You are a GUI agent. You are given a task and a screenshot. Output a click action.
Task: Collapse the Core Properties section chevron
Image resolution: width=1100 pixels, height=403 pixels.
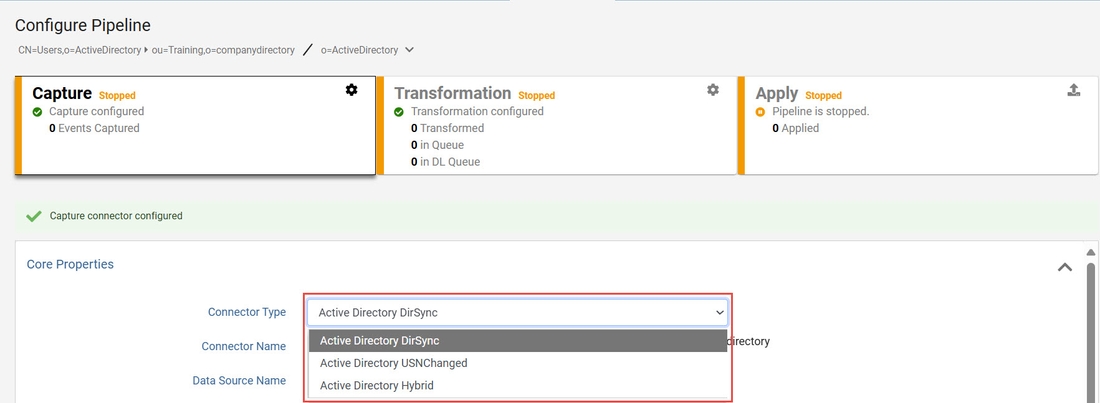[1064, 267]
